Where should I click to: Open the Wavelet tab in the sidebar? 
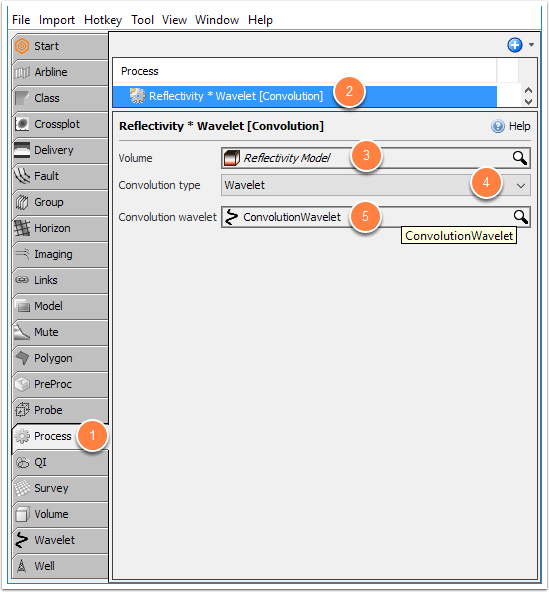(x=60, y=540)
